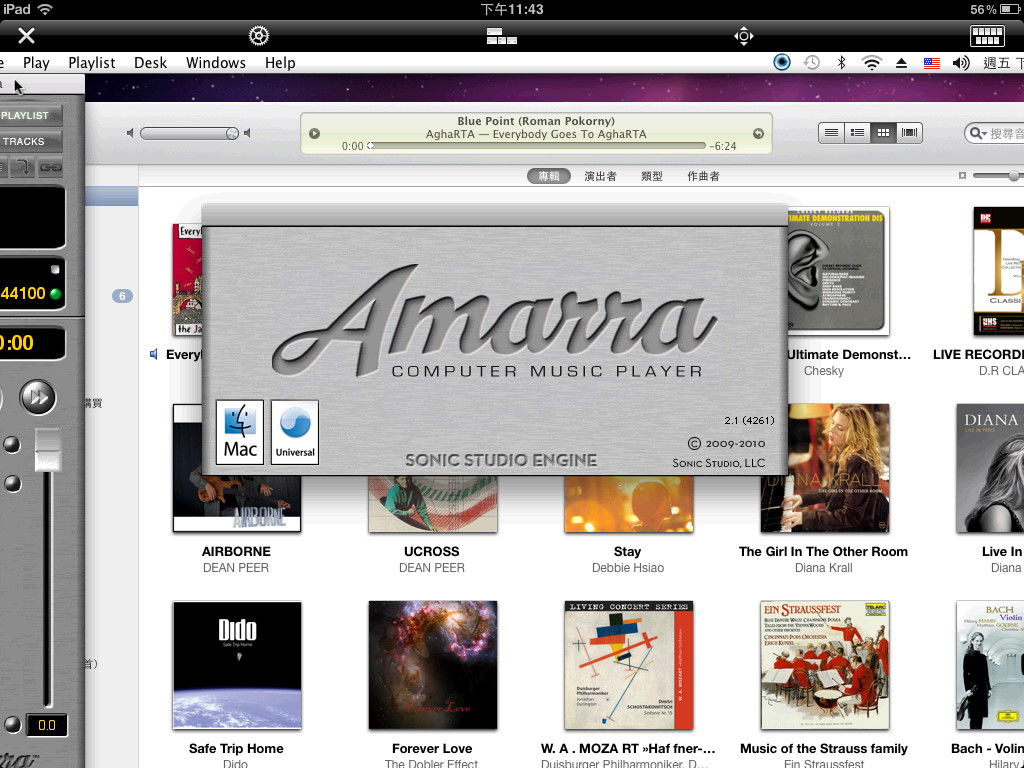The width and height of the screenshot is (1024, 768).
Task: Select the 作曲者 grid tab
Action: click(703, 176)
